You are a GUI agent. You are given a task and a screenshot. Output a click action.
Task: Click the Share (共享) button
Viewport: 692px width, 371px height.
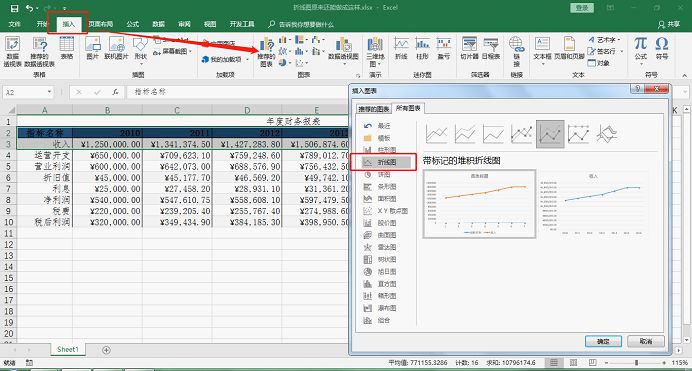[x=669, y=24]
